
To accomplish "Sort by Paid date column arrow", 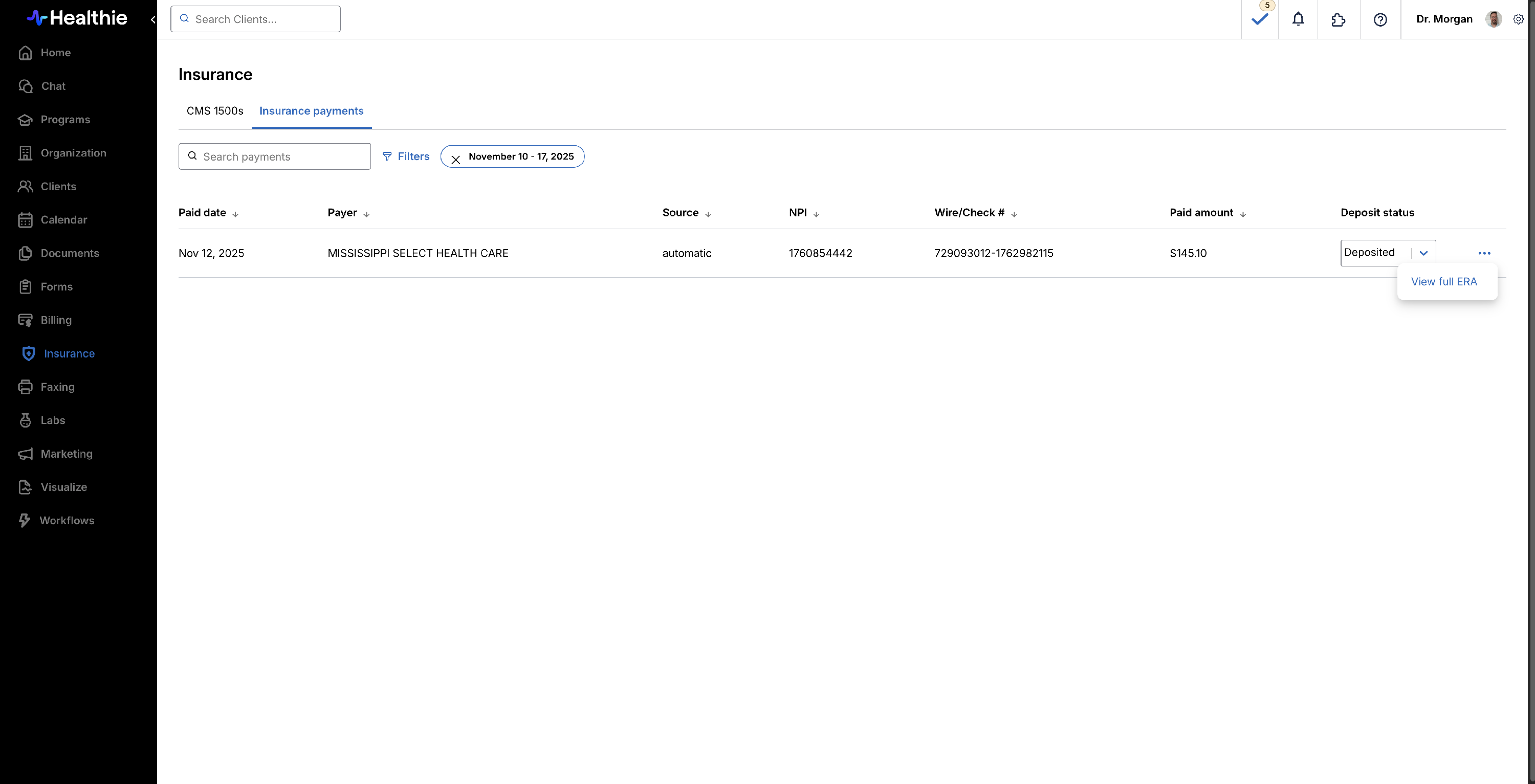I will tap(235, 214).
